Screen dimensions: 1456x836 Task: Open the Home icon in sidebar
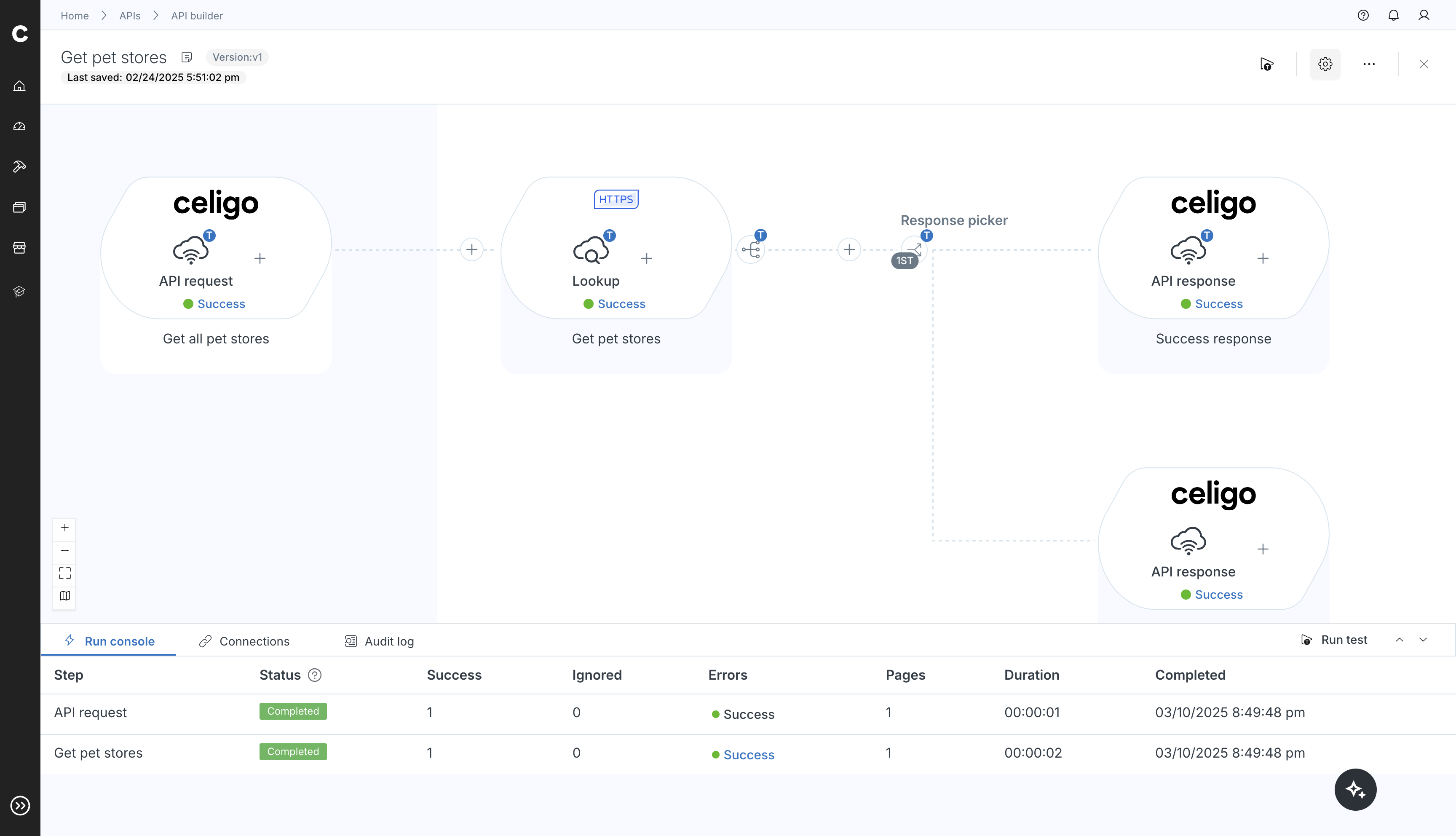pos(19,86)
